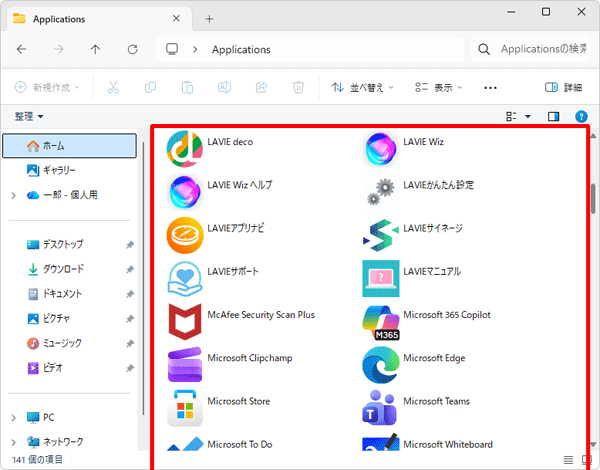This screenshot has height=470, width=600.
Task: Click the navigation pane scrollbar
Action: pos(143,278)
